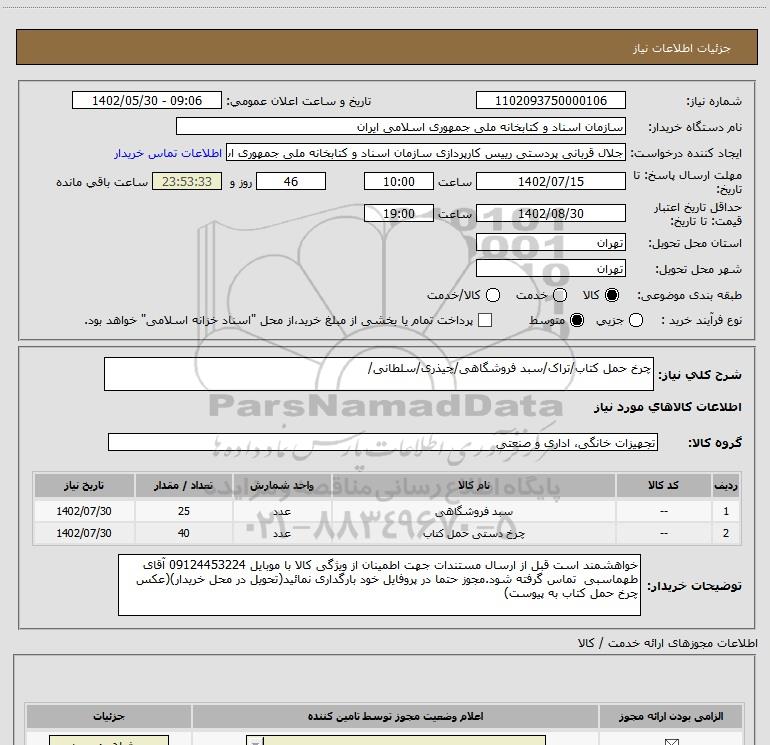770x745 pixels.
Task: Select the کالا/خدمت radio button
Action: click(x=493, y=295)
